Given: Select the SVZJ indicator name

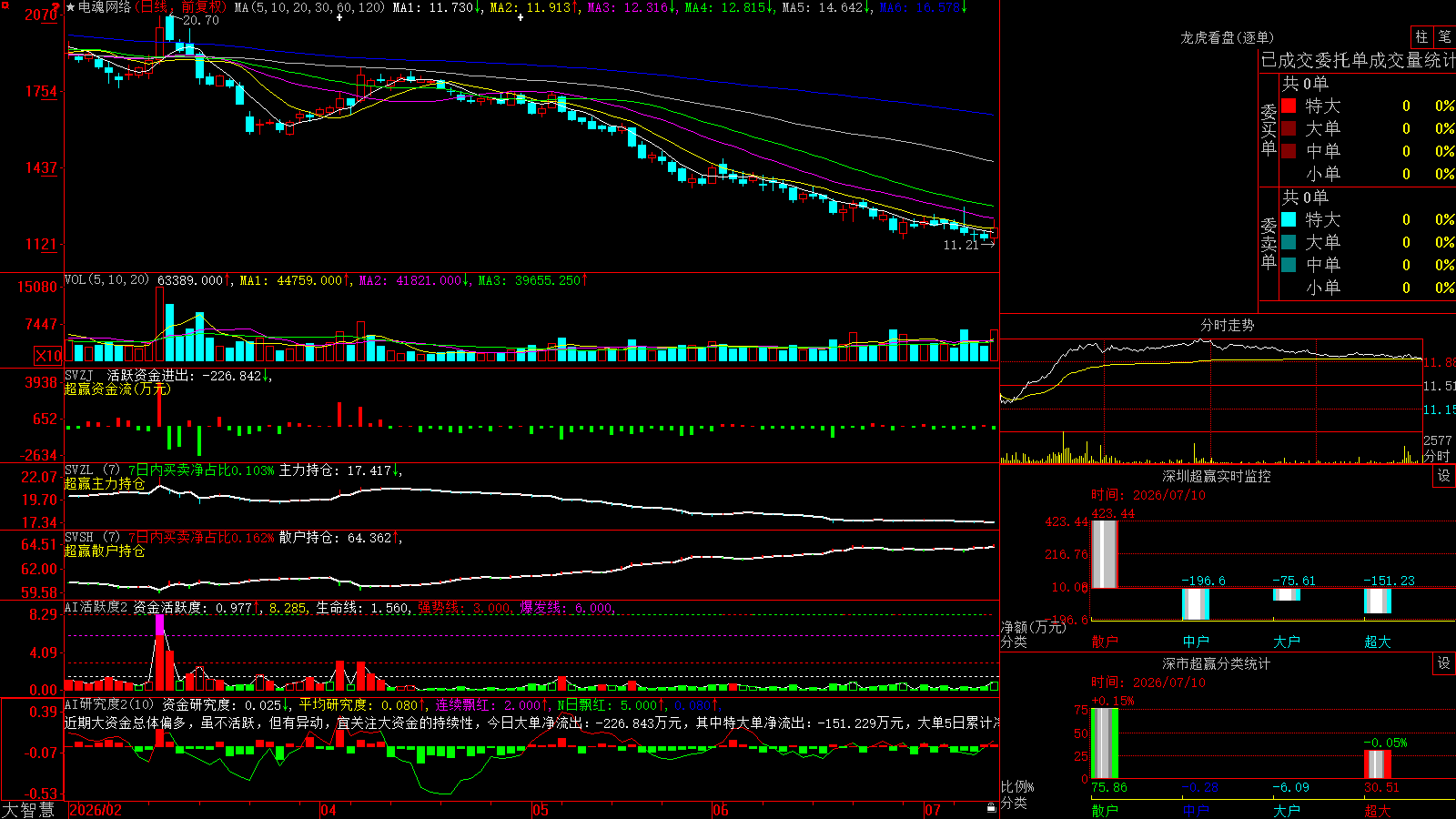Looking at the screenshot, I should 79,375.
